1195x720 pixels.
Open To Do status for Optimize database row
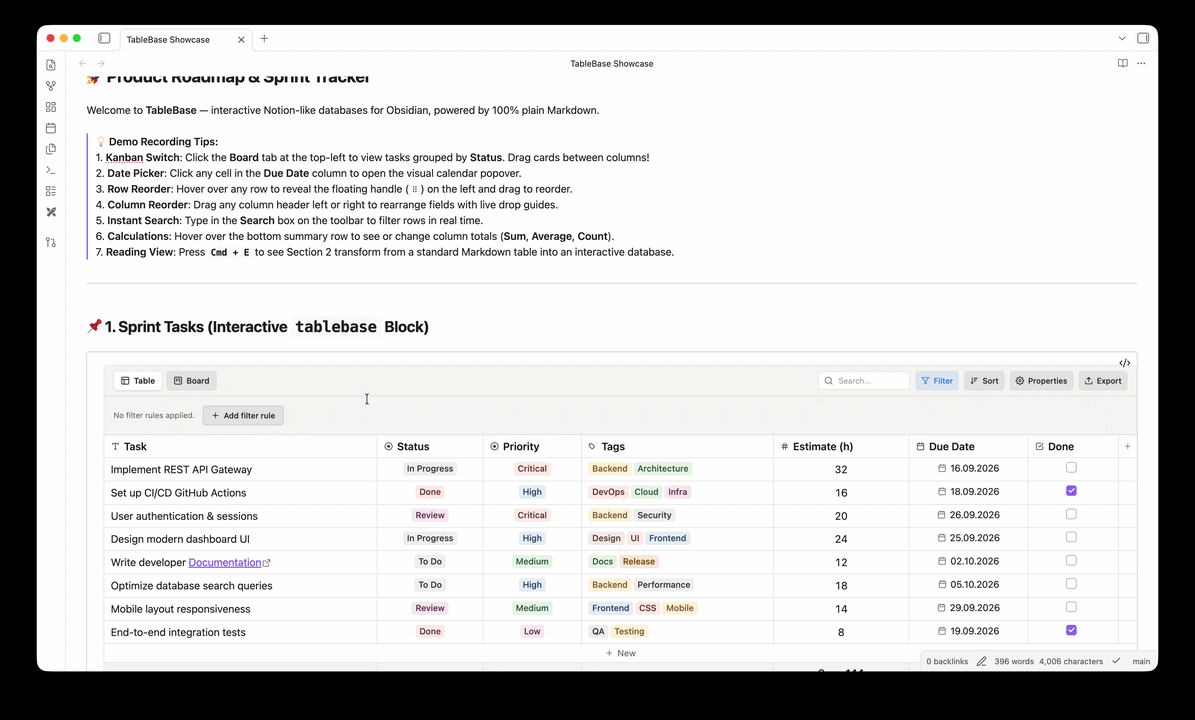(430, 585)
